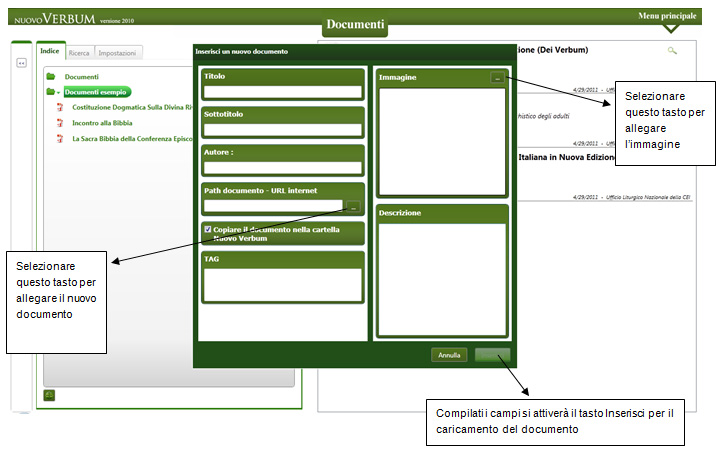Focus the Autore text field
This screenshot has height=452, width=720.
[x=281, y=168]
